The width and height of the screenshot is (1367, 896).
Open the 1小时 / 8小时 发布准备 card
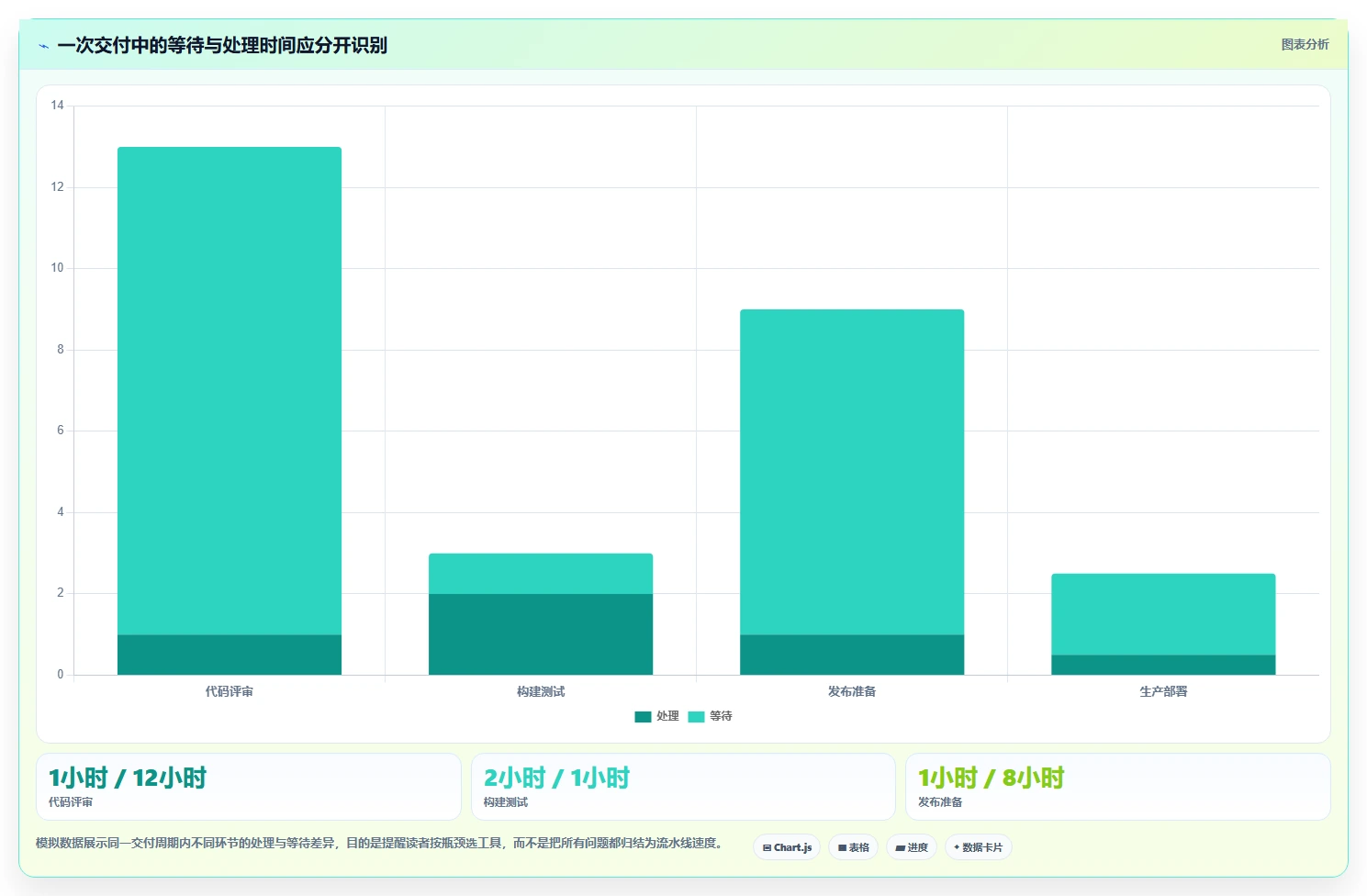click(x=1118, y=787)
